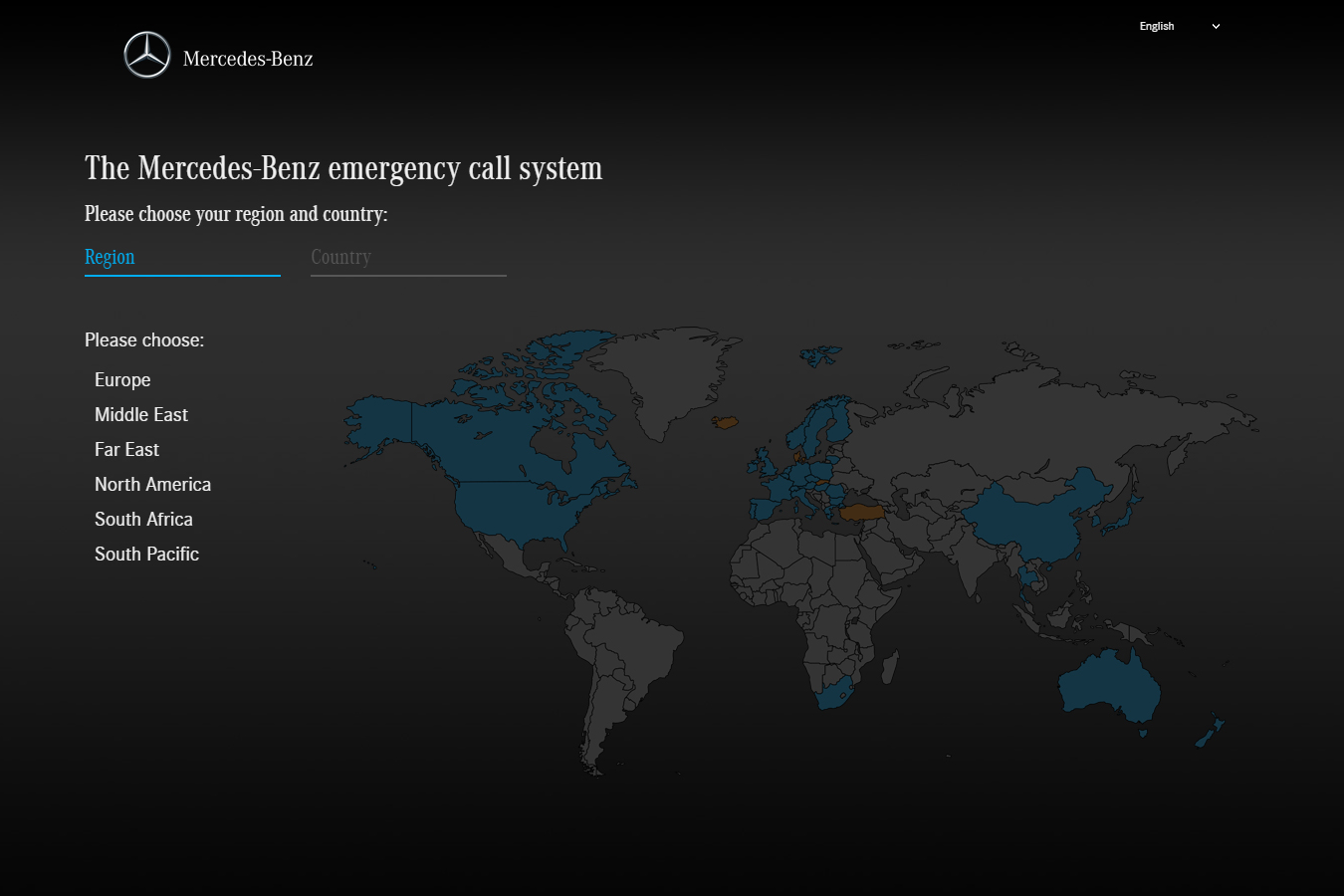Viewport: 1344px width, 896px height.
Task: Click orange-highlighted Iceland on the map
Action: click(x=726, y=422)
